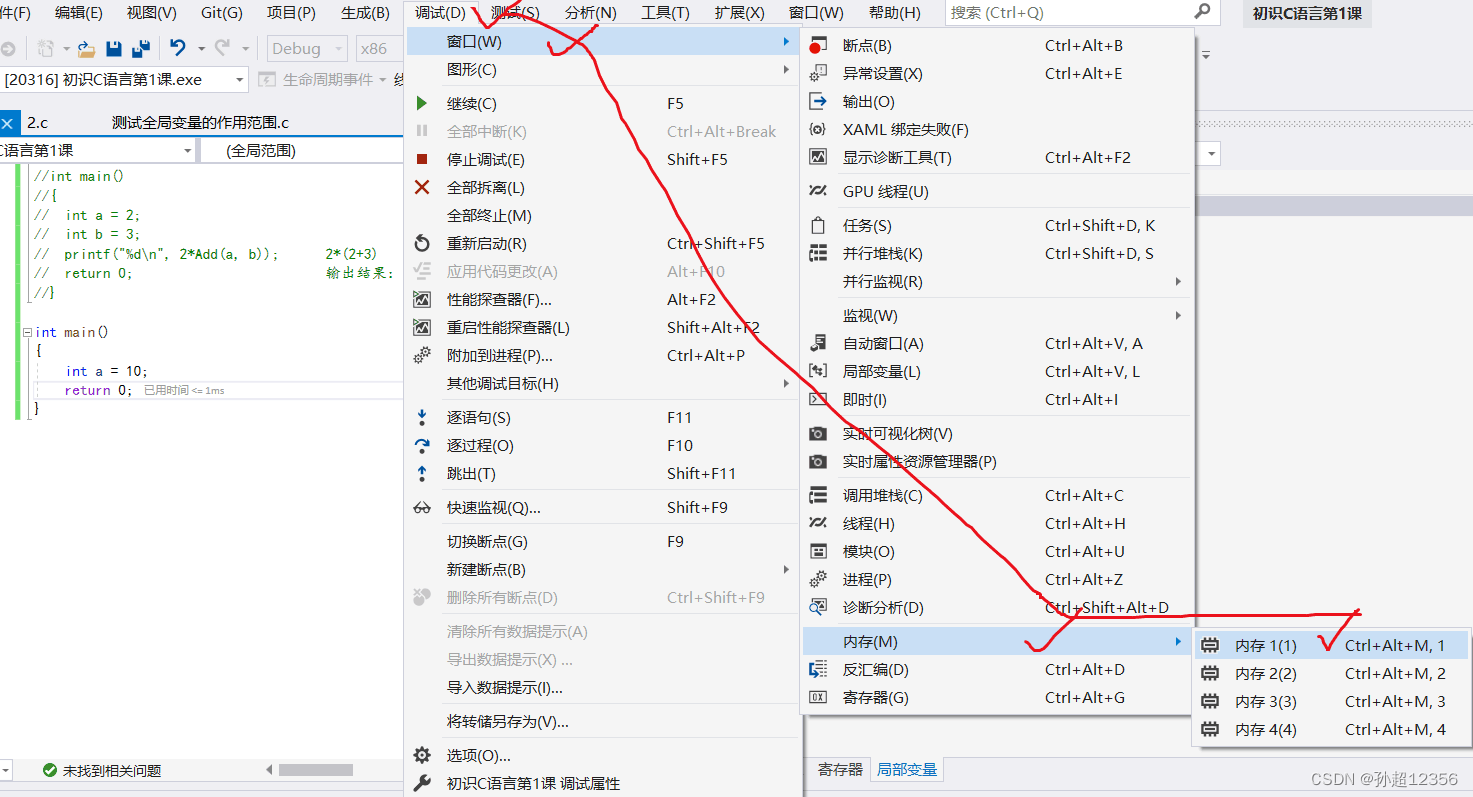This screenshot has height=797, width=1473.
Task: Switch to the 测试全局变量的作用范围.c tab
Action: click(200, 122)
